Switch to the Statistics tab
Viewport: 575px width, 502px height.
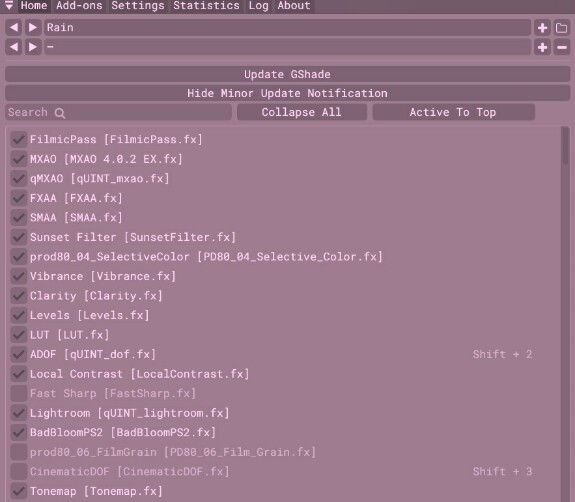pos(206,6)
